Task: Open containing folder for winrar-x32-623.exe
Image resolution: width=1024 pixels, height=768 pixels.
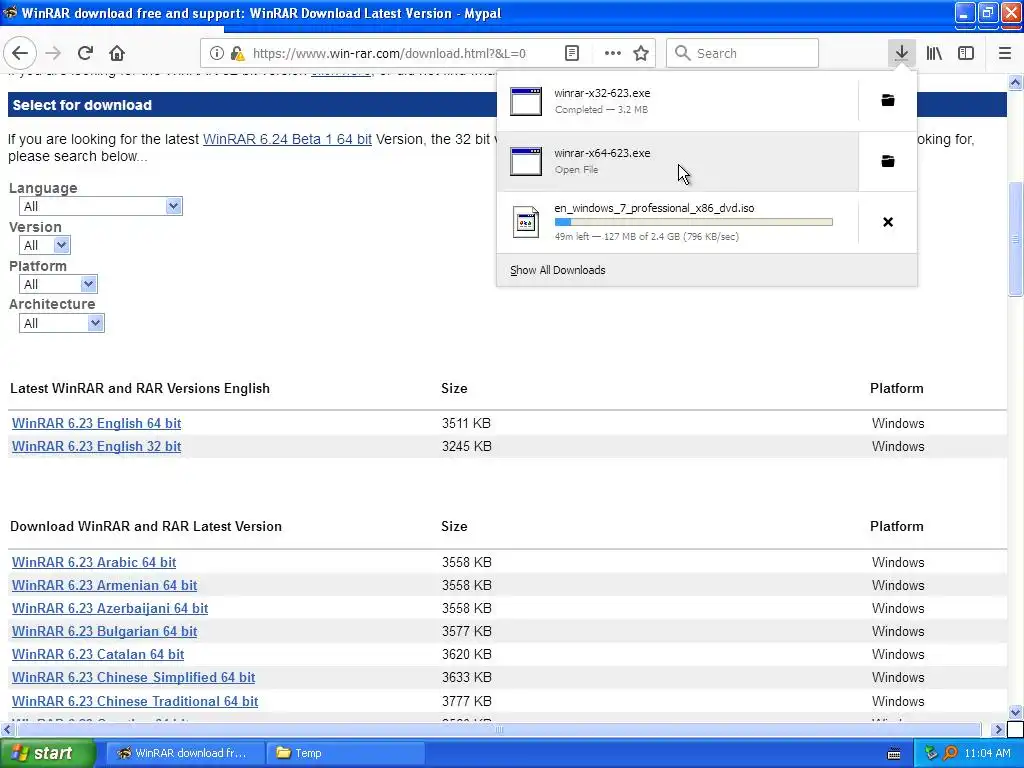Action: pyautogui.click(x=888, y=101)
